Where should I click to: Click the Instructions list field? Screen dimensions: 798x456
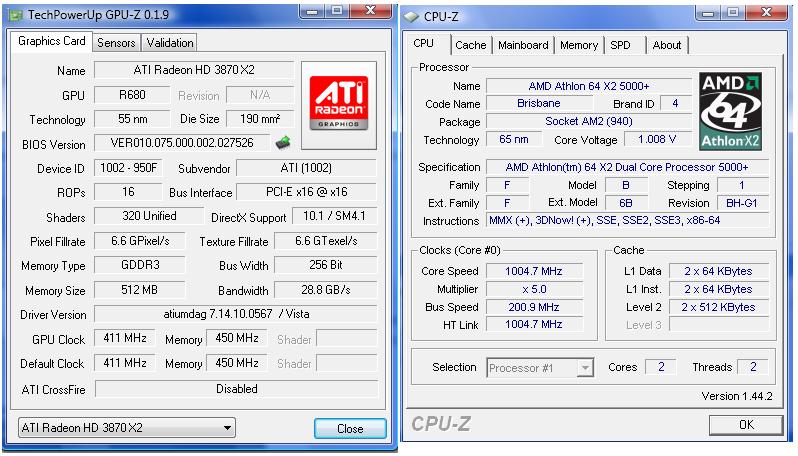click(627, 220)
